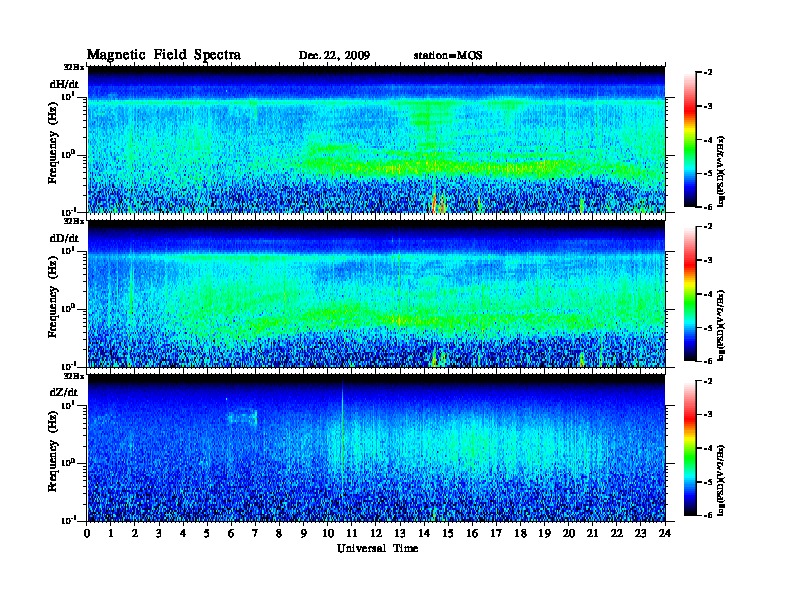
Task: Click hour '9' on Universal Time axis
Action: click(304, 534)
